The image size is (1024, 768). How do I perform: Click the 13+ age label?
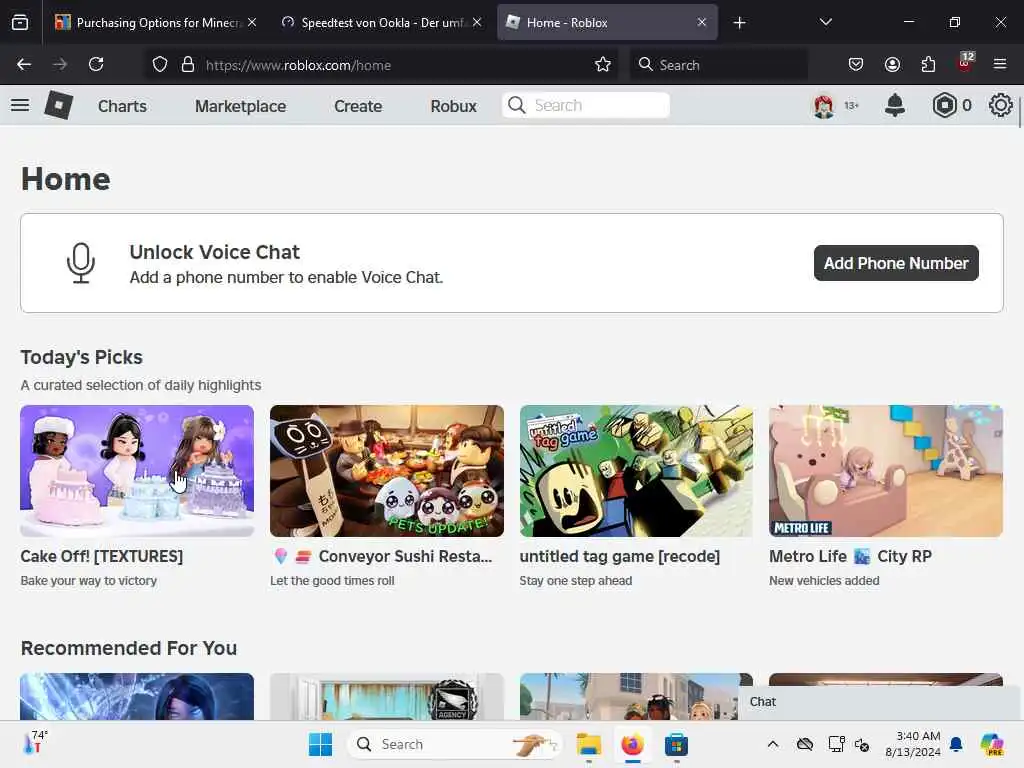[852, 105]
